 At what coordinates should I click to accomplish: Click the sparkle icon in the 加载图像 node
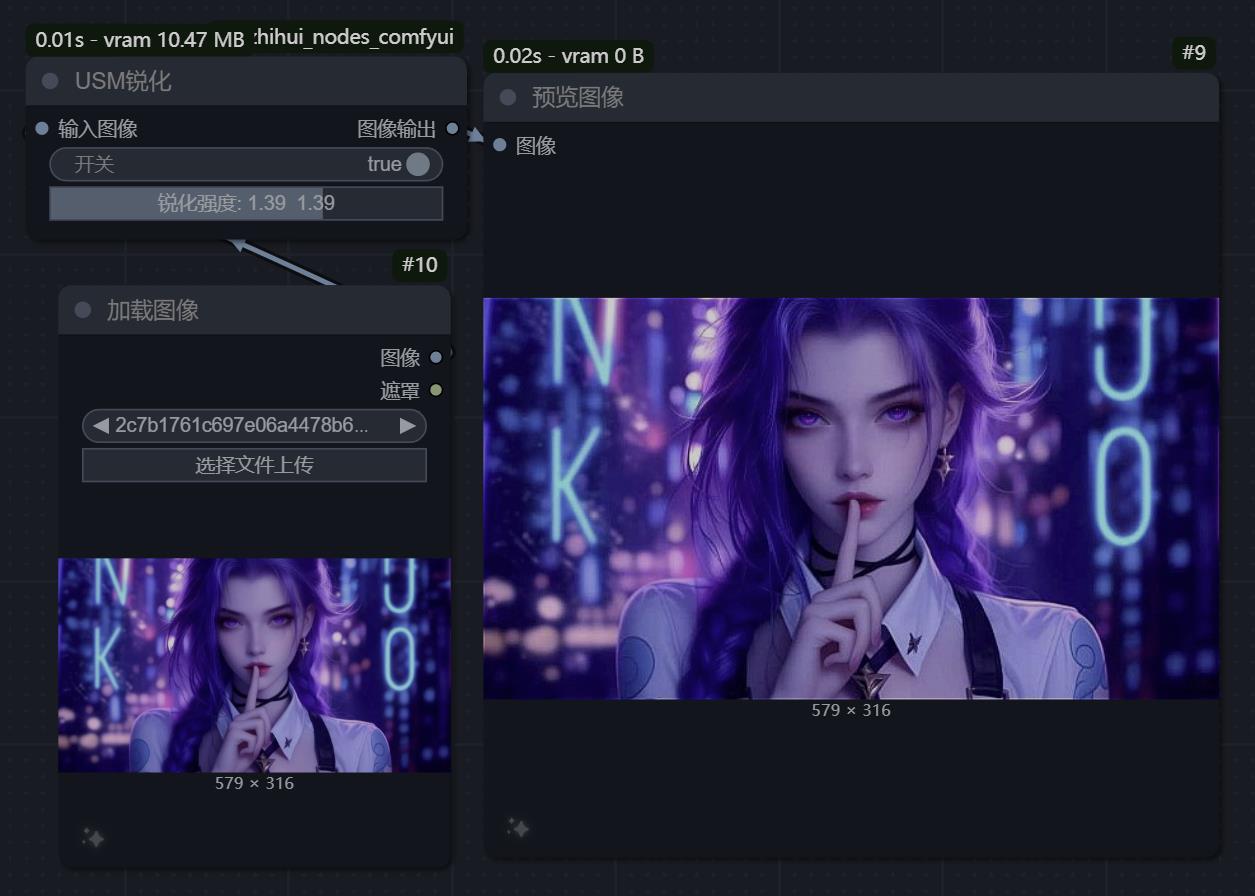click(93, 838)
